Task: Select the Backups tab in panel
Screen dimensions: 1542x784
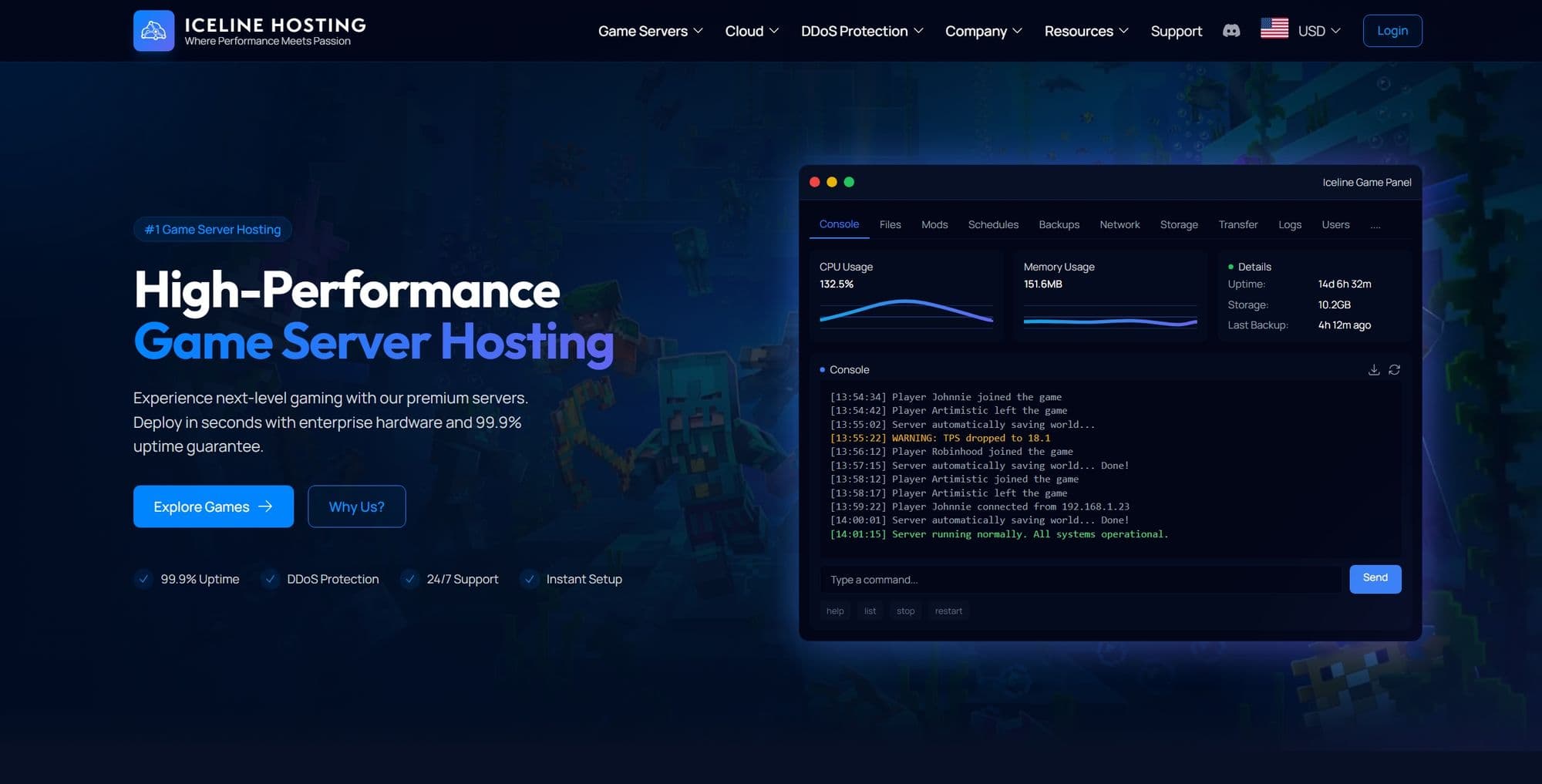Action: (x=1059, y=224)
